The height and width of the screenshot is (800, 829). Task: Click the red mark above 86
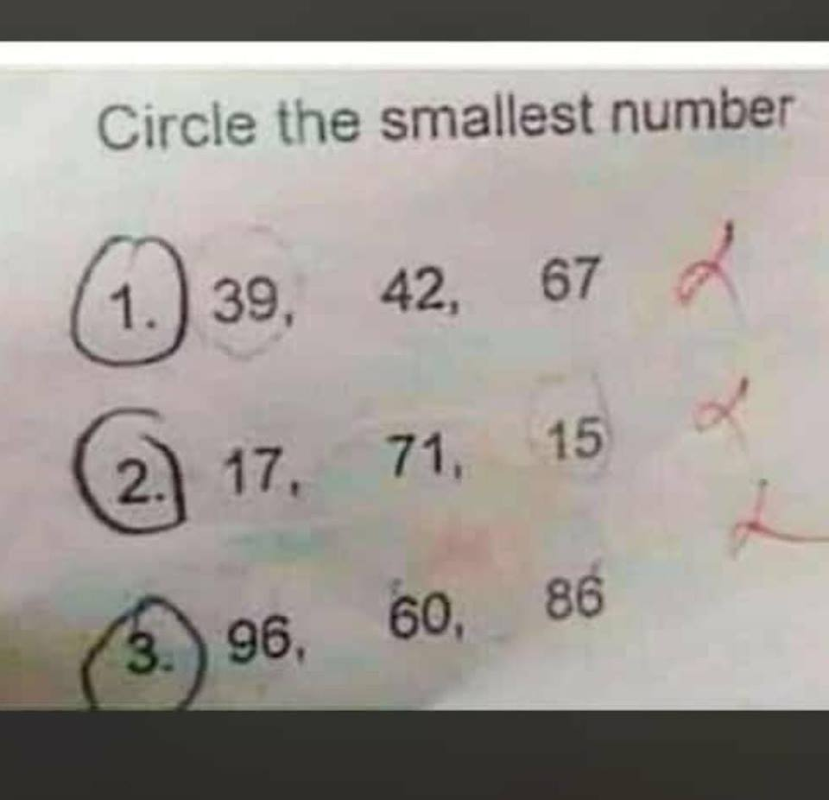[x=772, y=521]
